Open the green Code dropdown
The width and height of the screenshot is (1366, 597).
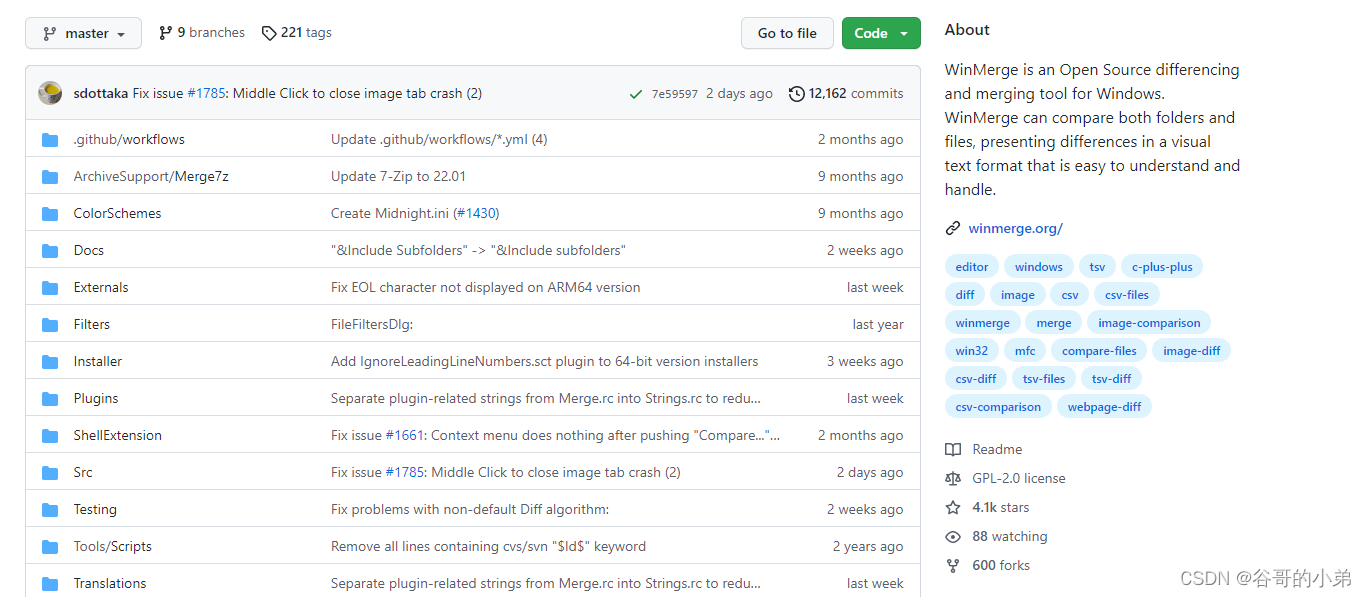click(881, 33)
